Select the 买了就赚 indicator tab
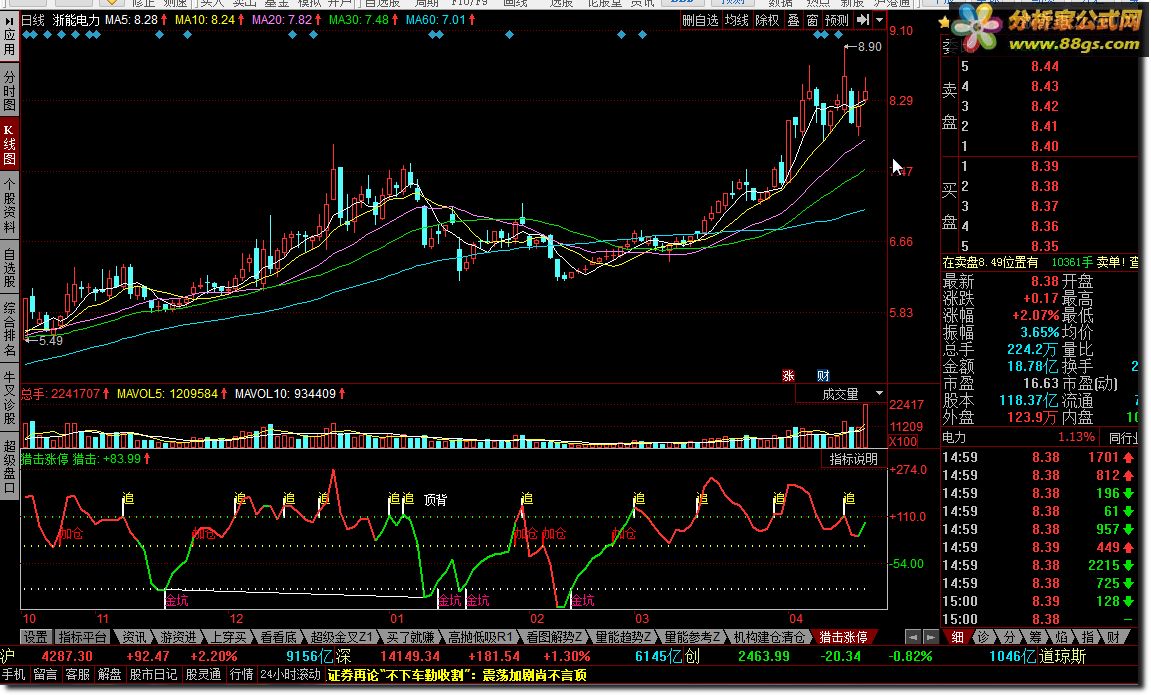 [x=411, y=637]
